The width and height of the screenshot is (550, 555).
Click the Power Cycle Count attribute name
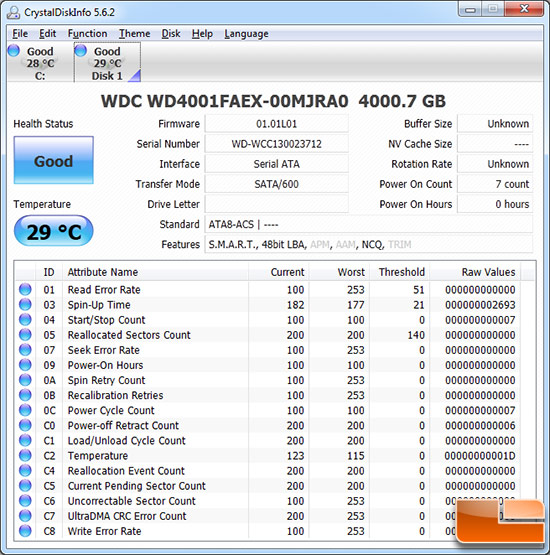click(x=111, y=410)
